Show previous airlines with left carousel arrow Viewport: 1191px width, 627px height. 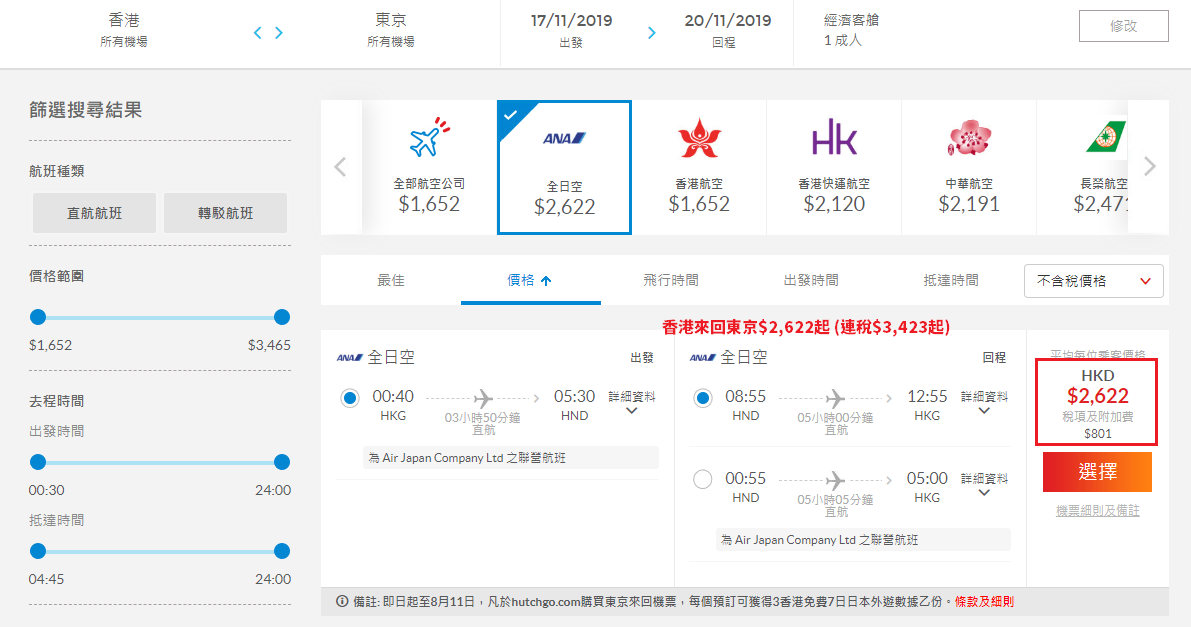tap(340, 167)
